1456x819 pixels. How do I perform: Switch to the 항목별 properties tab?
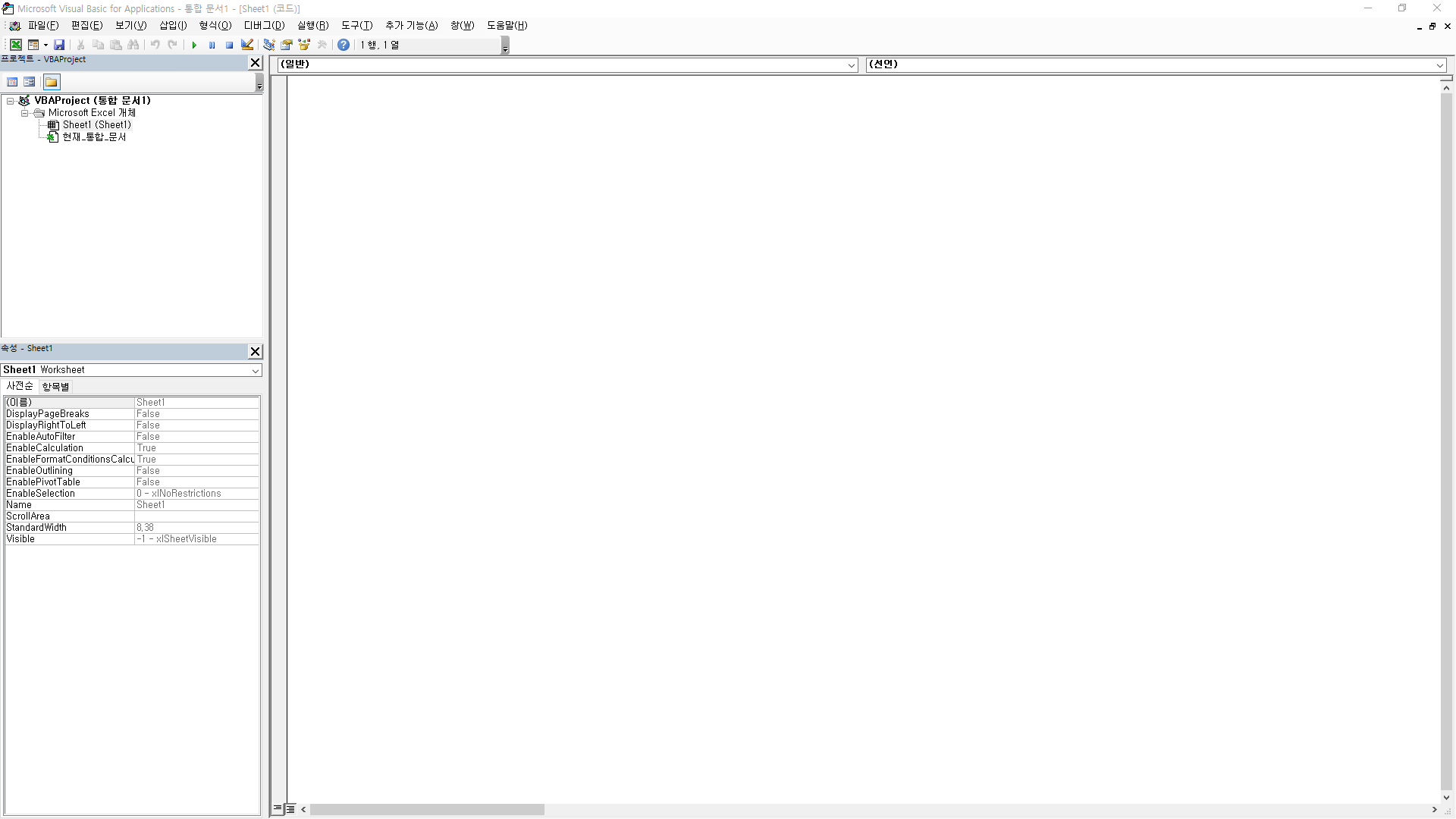55,387
